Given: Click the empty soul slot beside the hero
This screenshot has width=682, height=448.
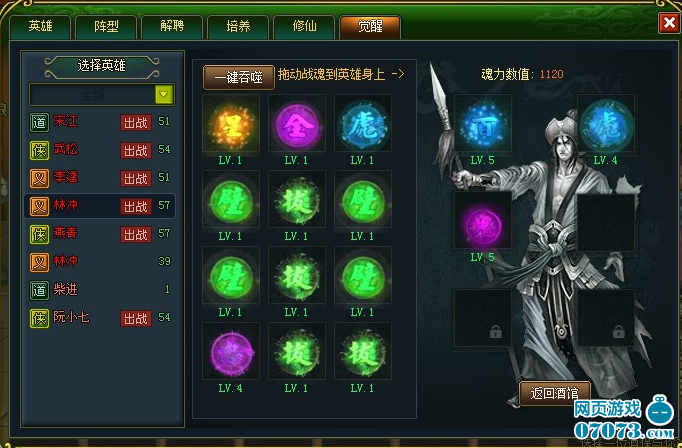Looking at the screenshot, I should [605, 222].
